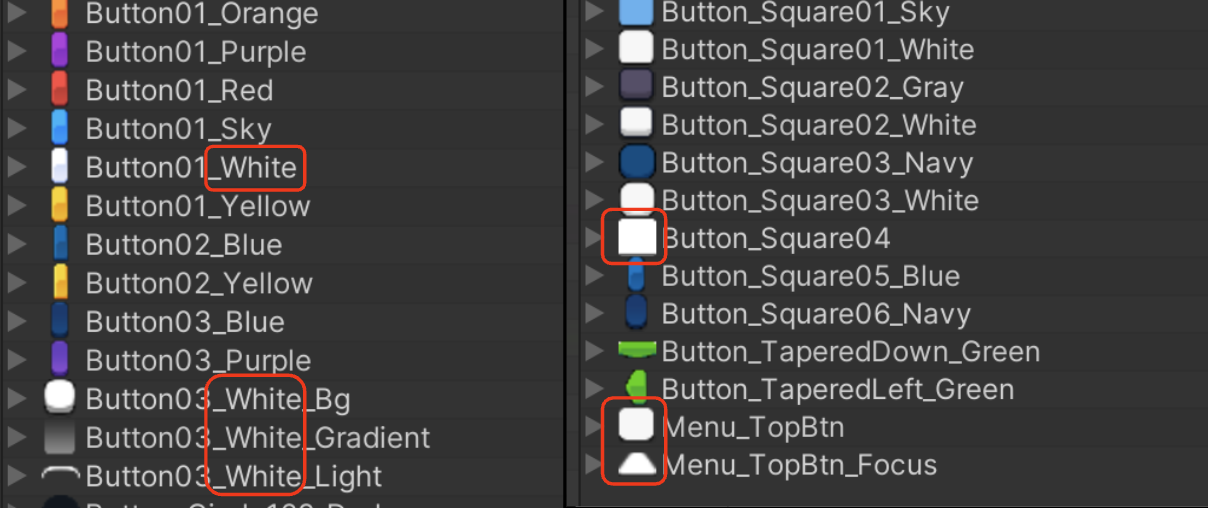1208x508 pixels.
Task: Click the green Button_TaperedDown_Green sprite icon
Action: (x=636, y=350)
